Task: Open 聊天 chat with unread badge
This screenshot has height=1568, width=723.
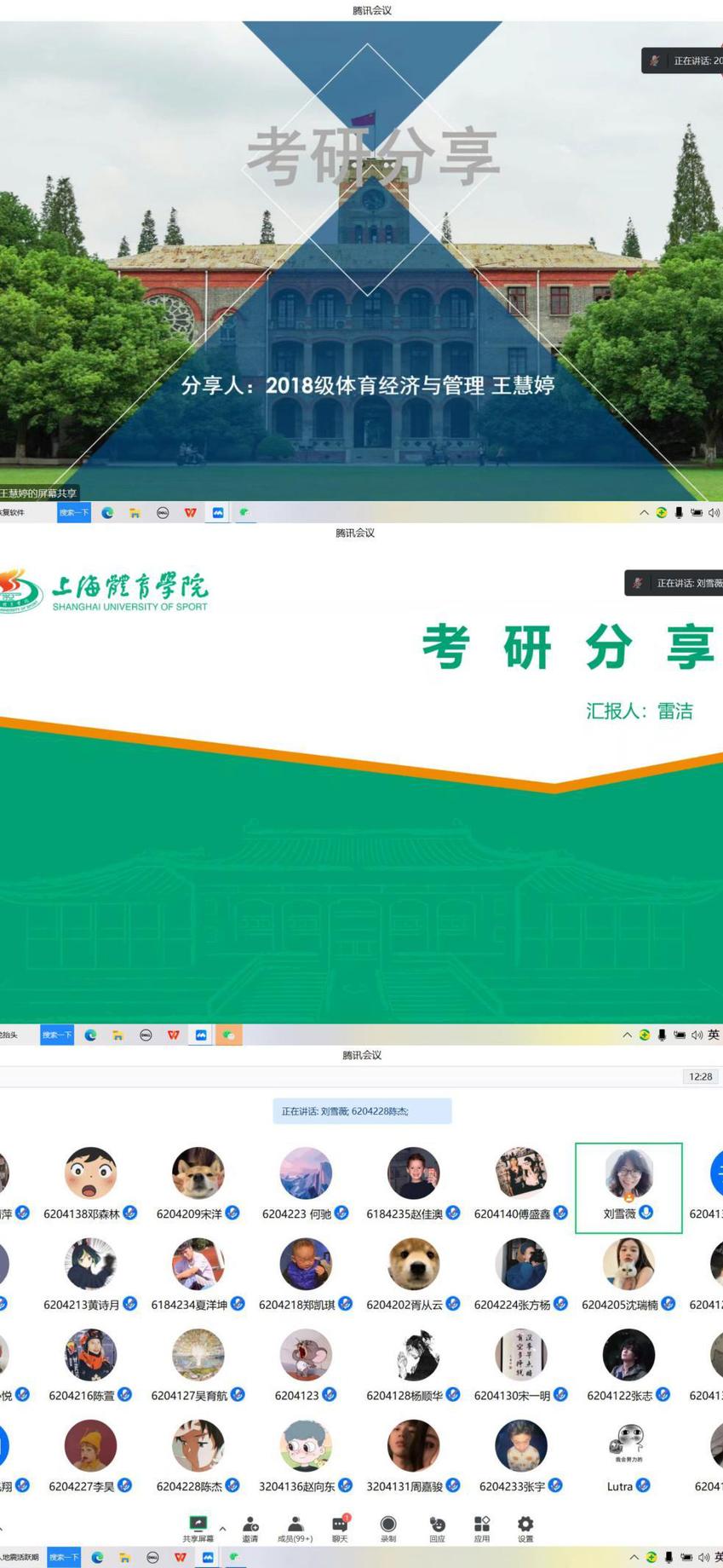Action: [x=340, y=1524]
